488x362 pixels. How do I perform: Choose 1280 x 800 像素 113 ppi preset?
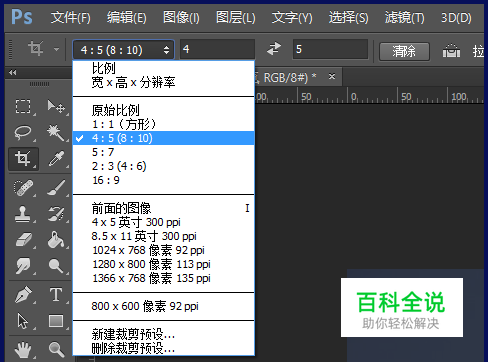tap(163, 264)
